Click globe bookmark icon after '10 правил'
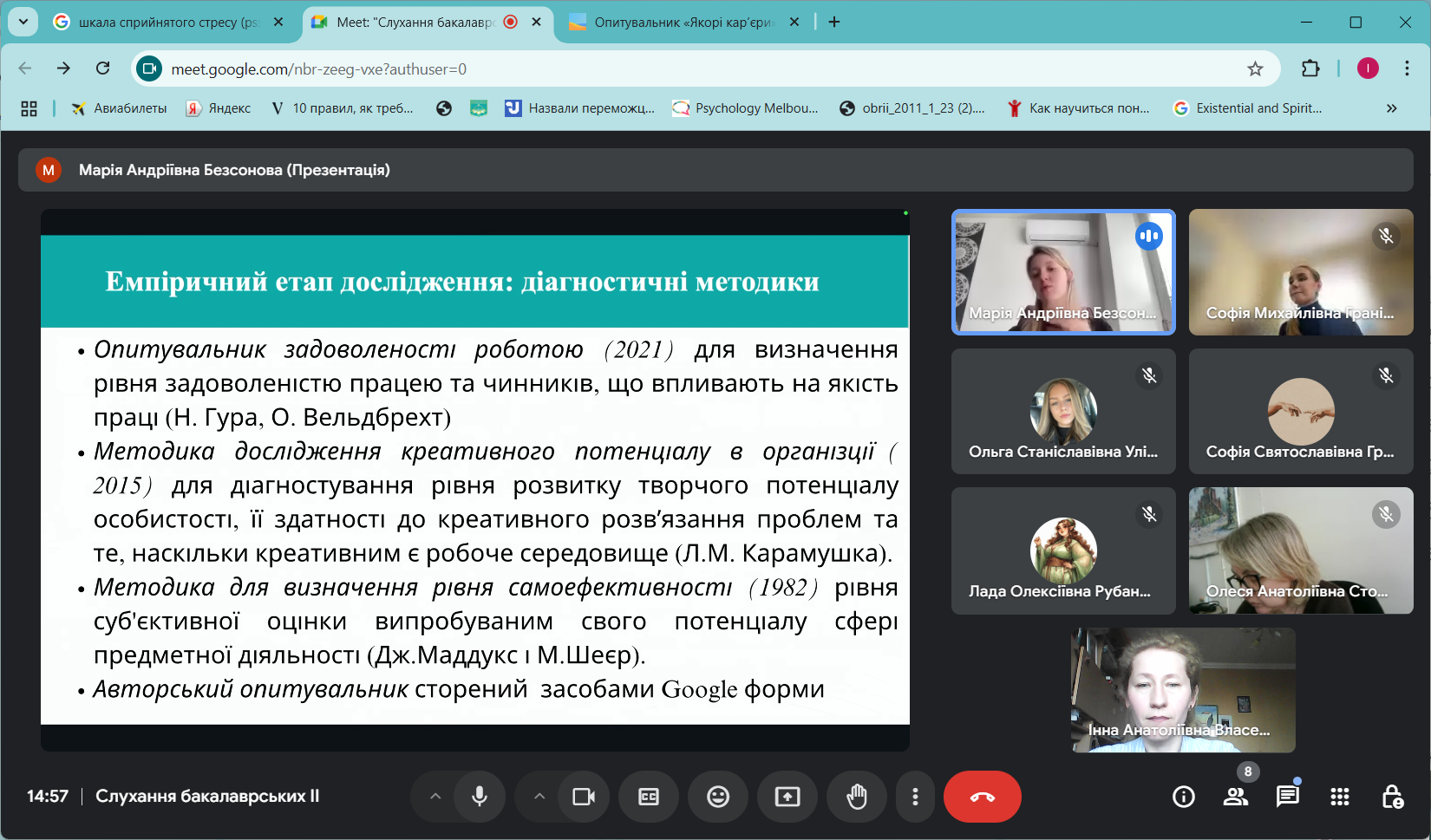The height and width of the screenshot is (840, 1431). [444, 108]
